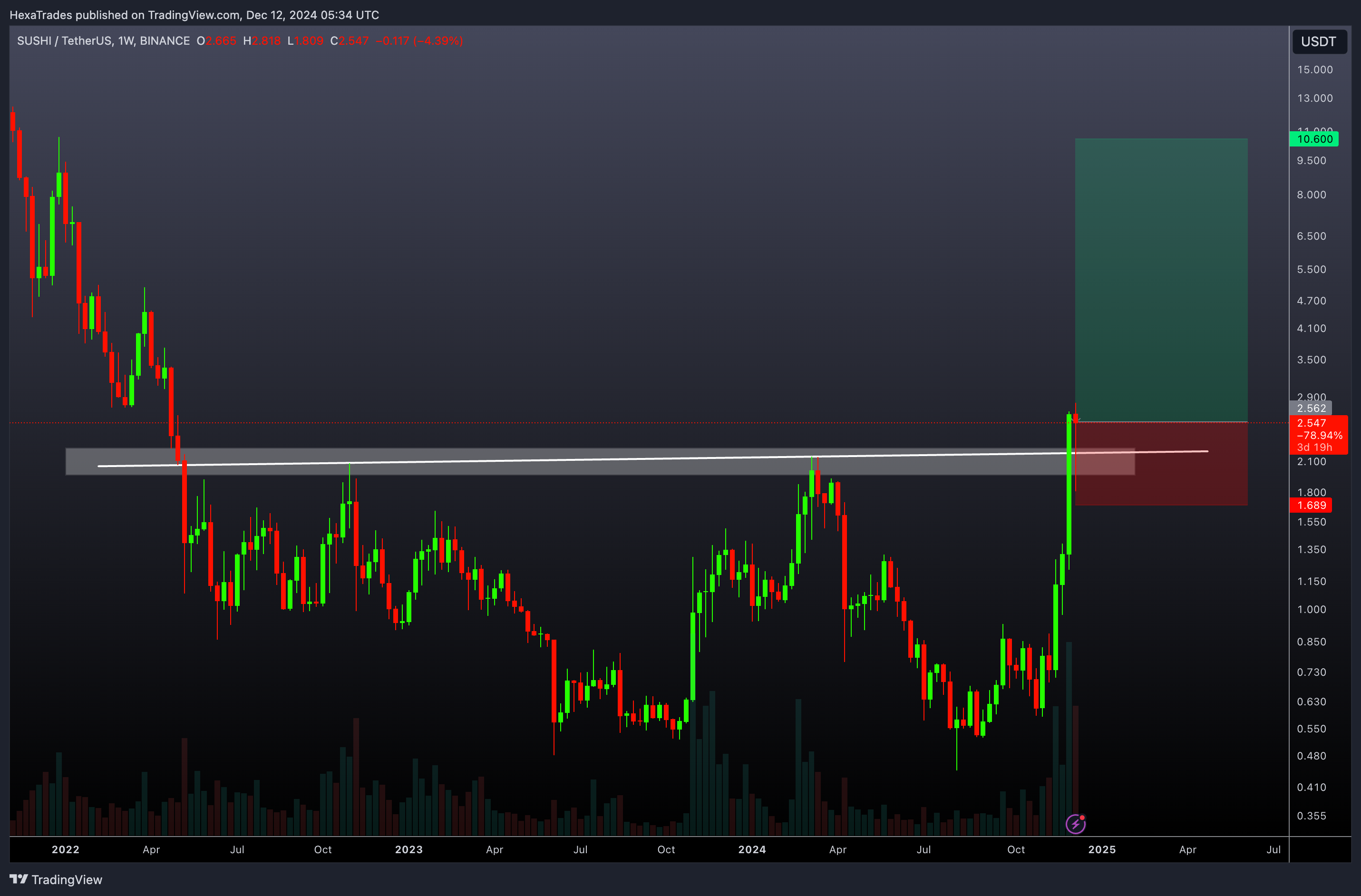
Task: Click the −78.94% label on price scale
Action: [x=1319, y=436]
